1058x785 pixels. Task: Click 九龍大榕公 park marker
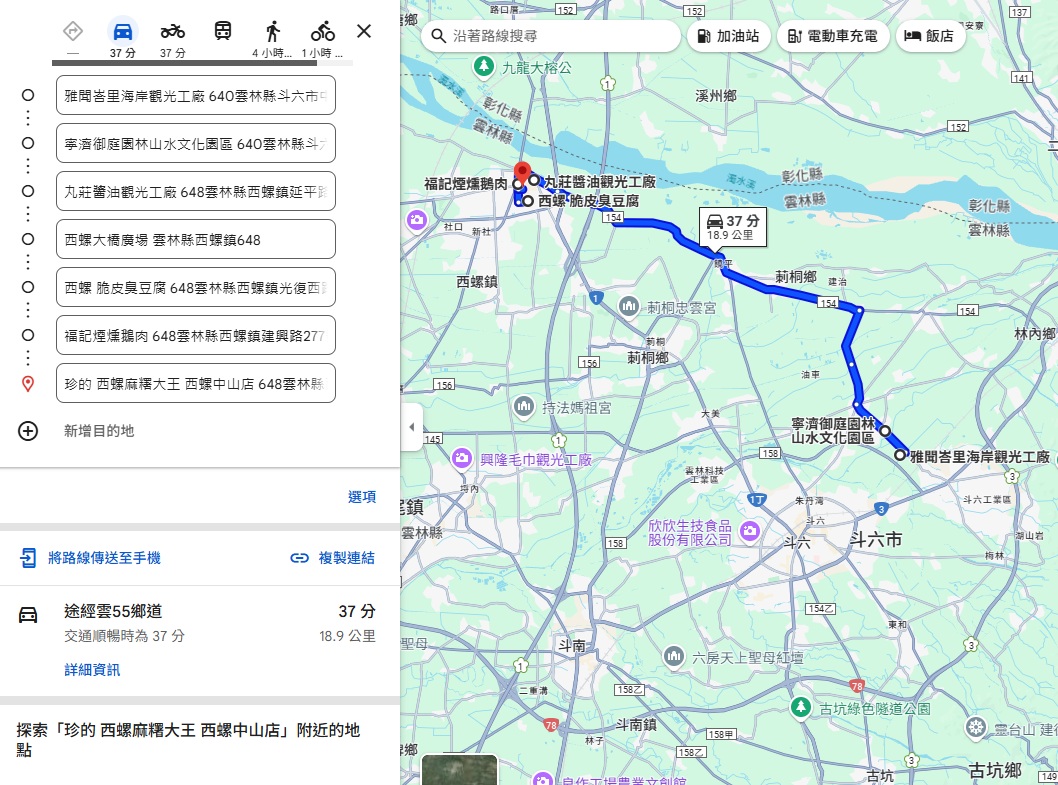click(483, 66)
